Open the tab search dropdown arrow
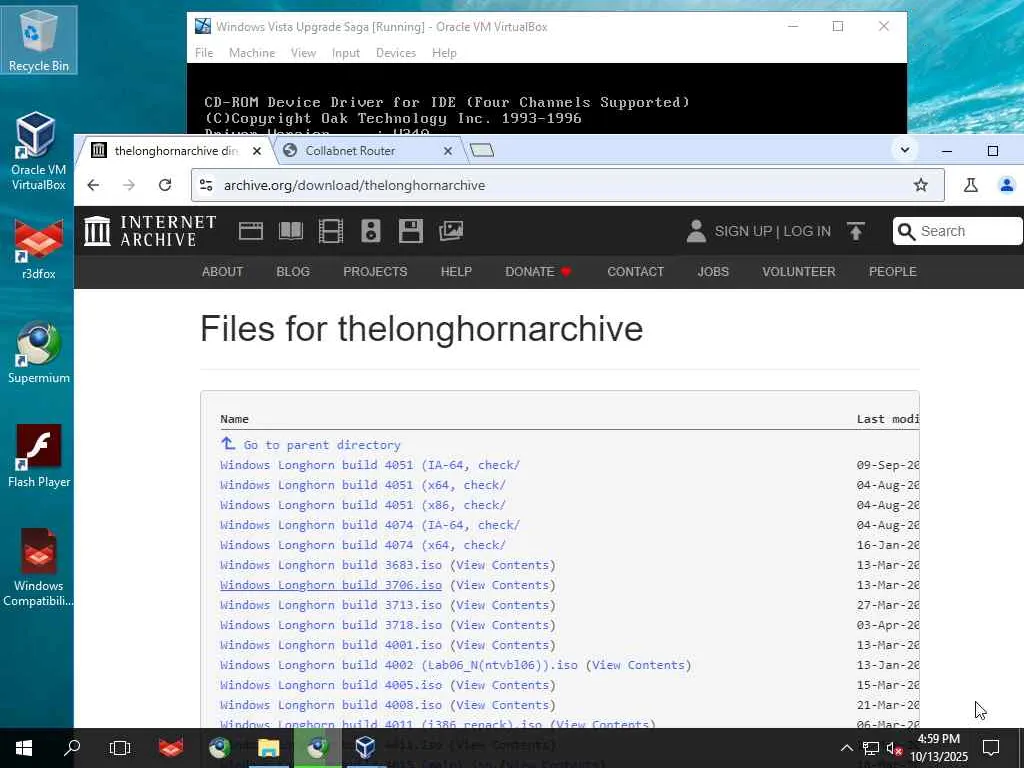The width and height of the screenshot is (1024, 768). [x=904, y=150]
